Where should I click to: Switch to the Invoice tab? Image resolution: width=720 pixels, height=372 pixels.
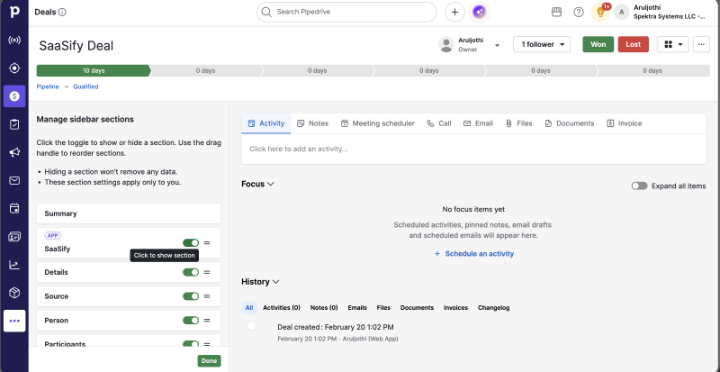coord(624,124)
